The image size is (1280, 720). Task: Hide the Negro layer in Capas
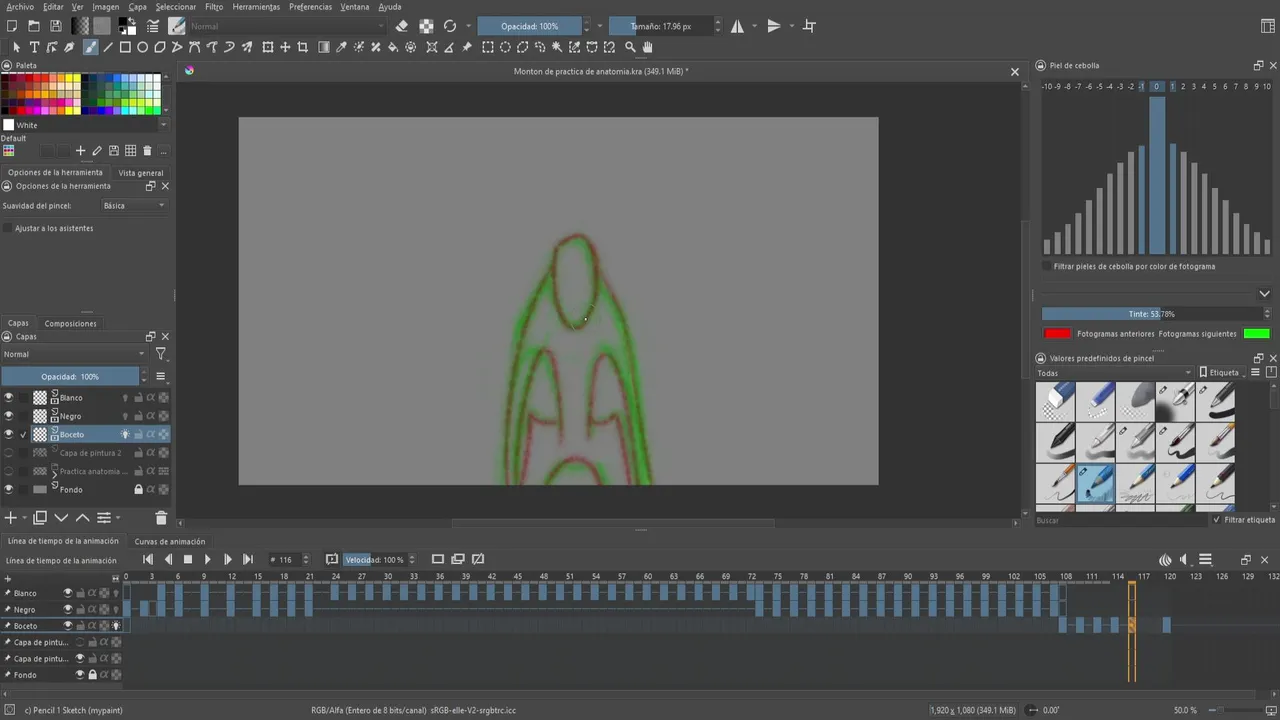(9, 416)
